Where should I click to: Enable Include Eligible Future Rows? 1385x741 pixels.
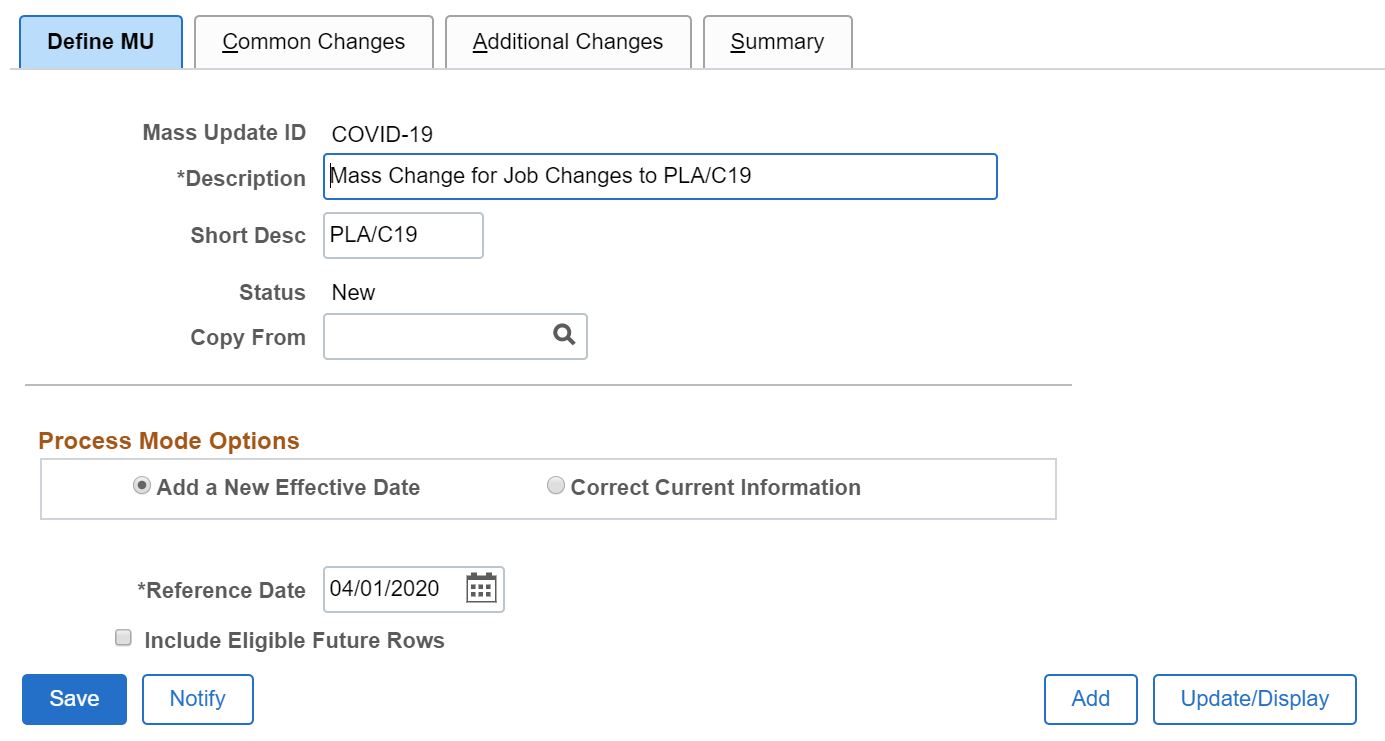(122, 636)
